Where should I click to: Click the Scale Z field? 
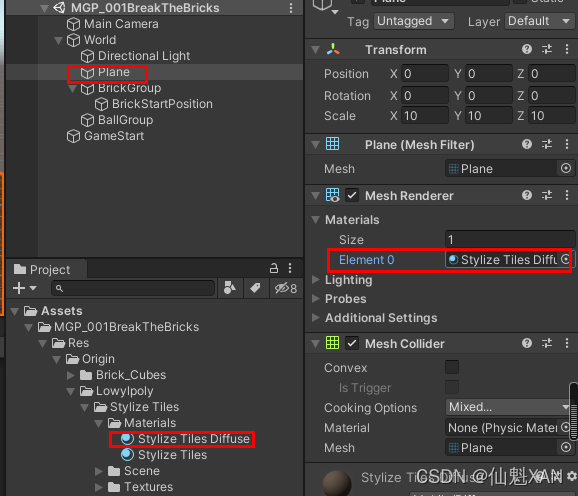click(x=551, y=116)
